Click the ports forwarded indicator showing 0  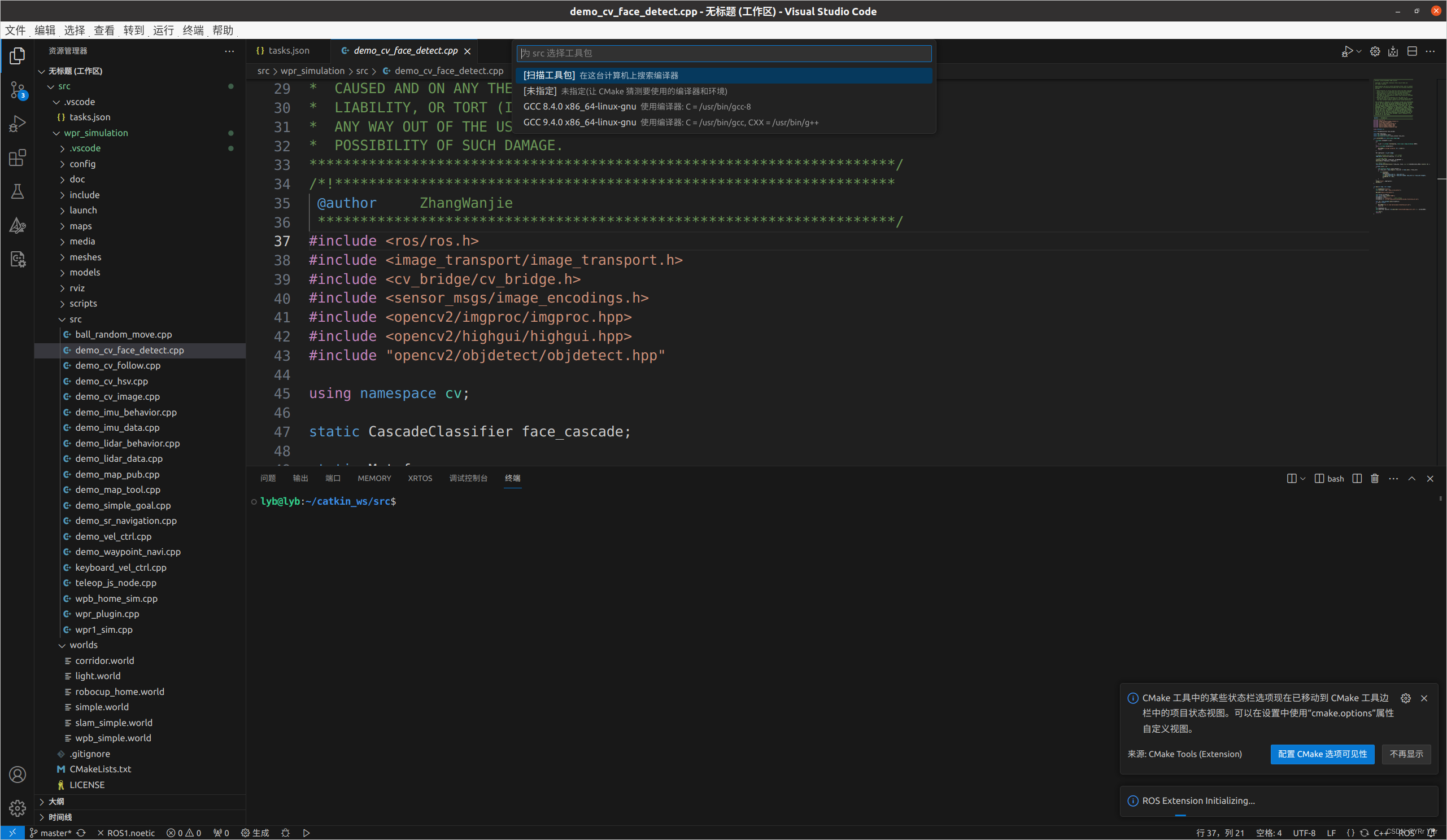221,833
